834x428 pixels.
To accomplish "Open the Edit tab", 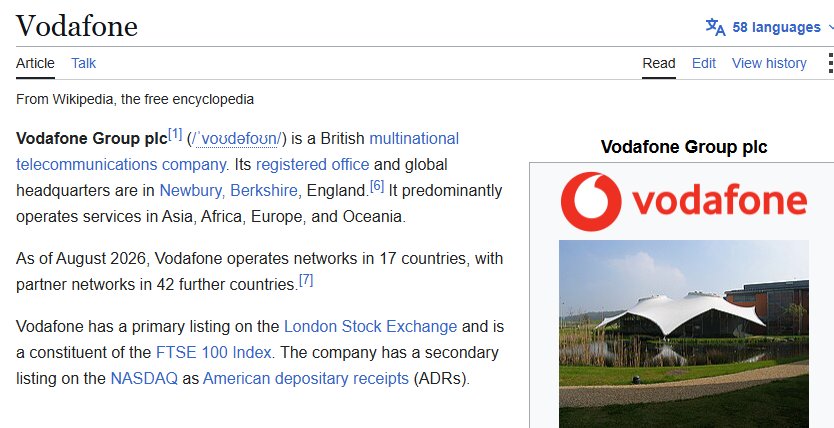I will tap(704, 63).
